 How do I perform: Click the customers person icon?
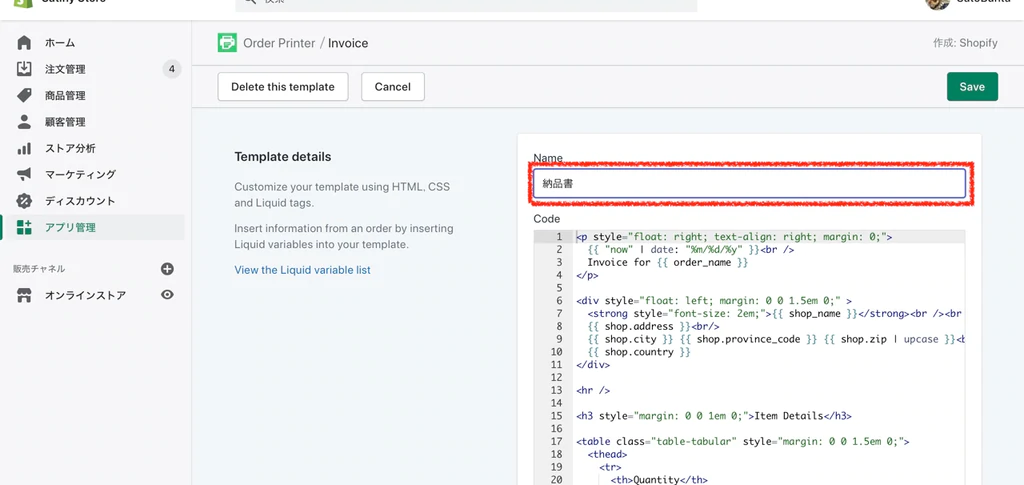pos(25,122)
